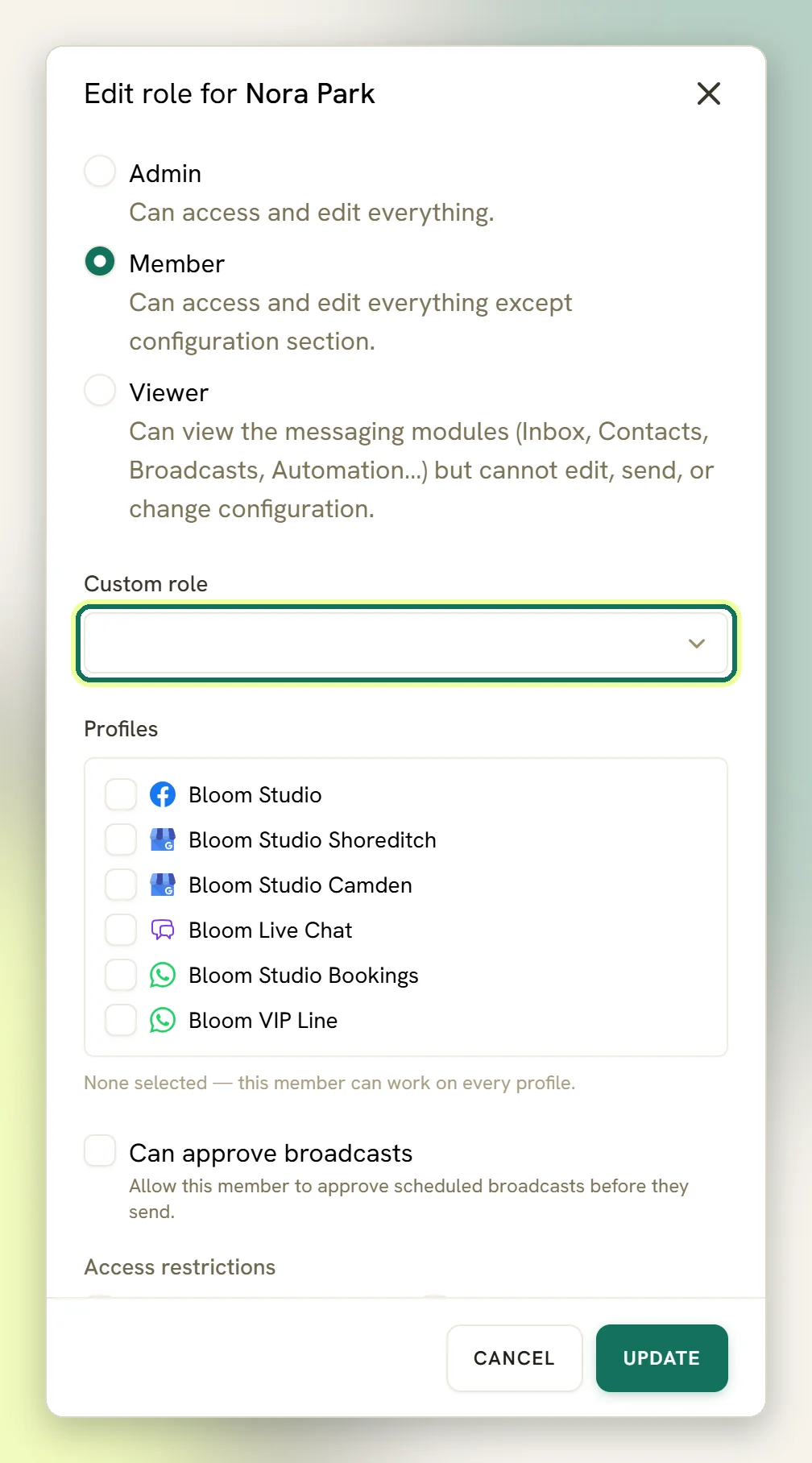
Task: Close the Edit role dialog
Action: tap(709, 93)
